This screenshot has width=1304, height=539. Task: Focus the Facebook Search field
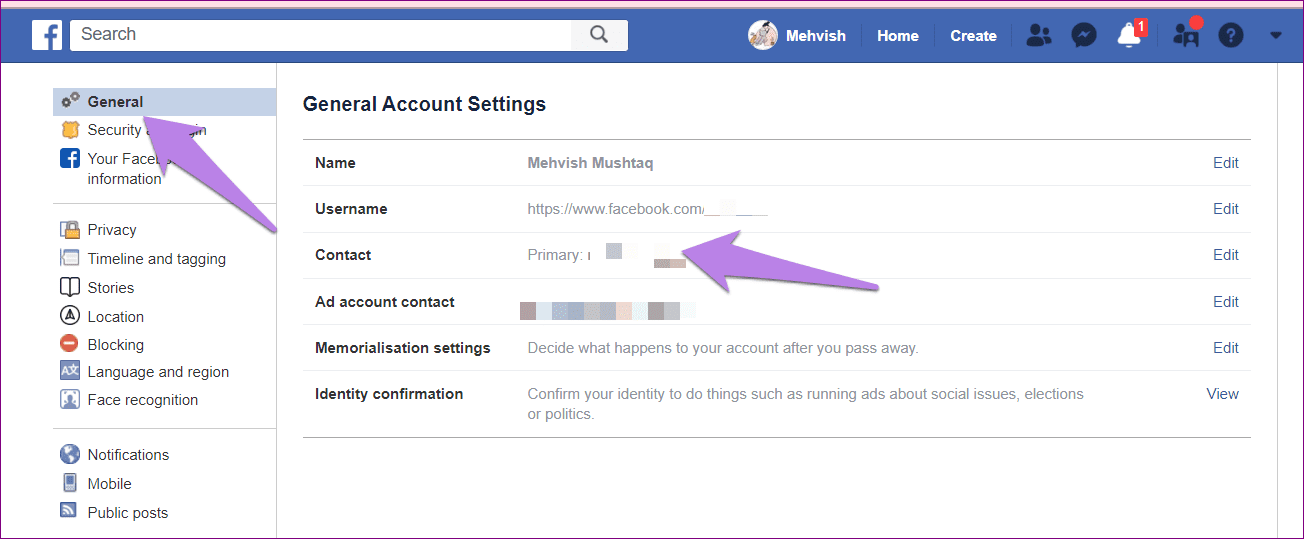321,35
